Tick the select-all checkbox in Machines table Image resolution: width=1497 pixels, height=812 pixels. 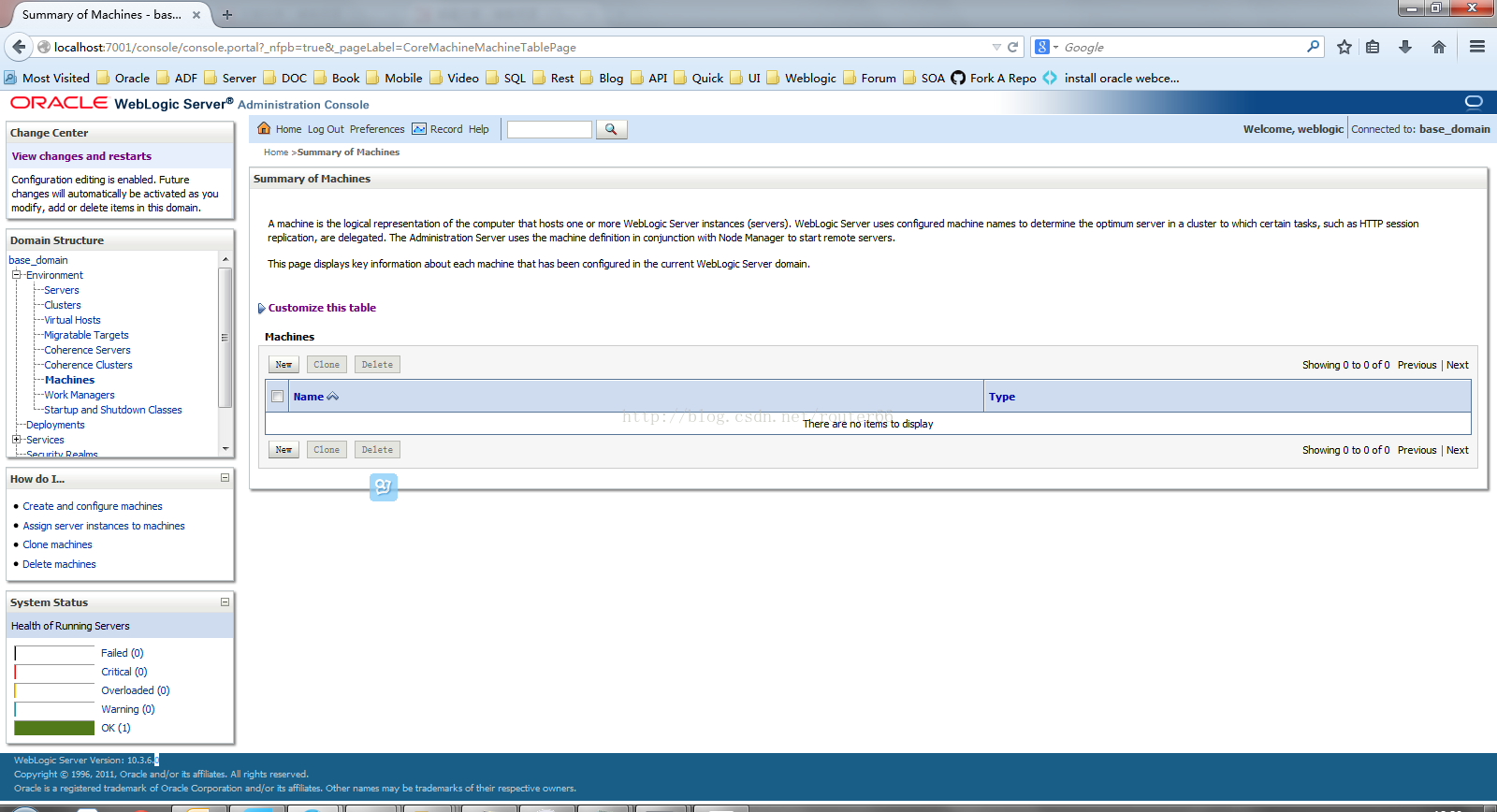tap(277, 397)
